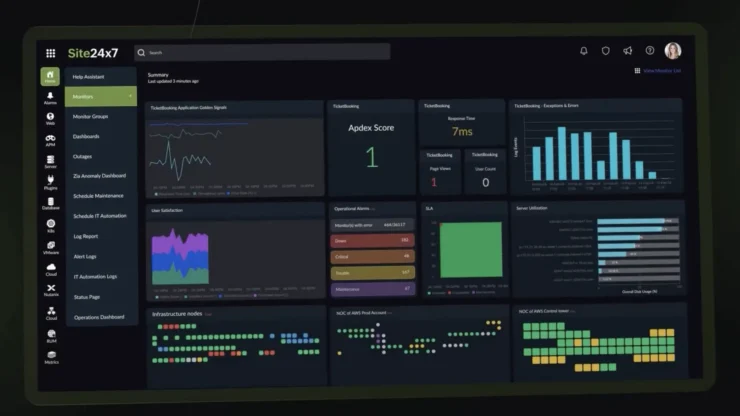Image resolution: width=740 pixels, height=416 pixels.
Task: Open the announcements megaphone icon
Action: (x=627, y=51)
